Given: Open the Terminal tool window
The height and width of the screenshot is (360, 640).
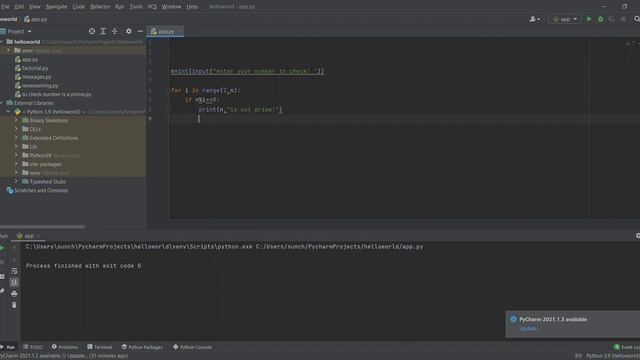Looking at the screenshot, I should 100,347.
